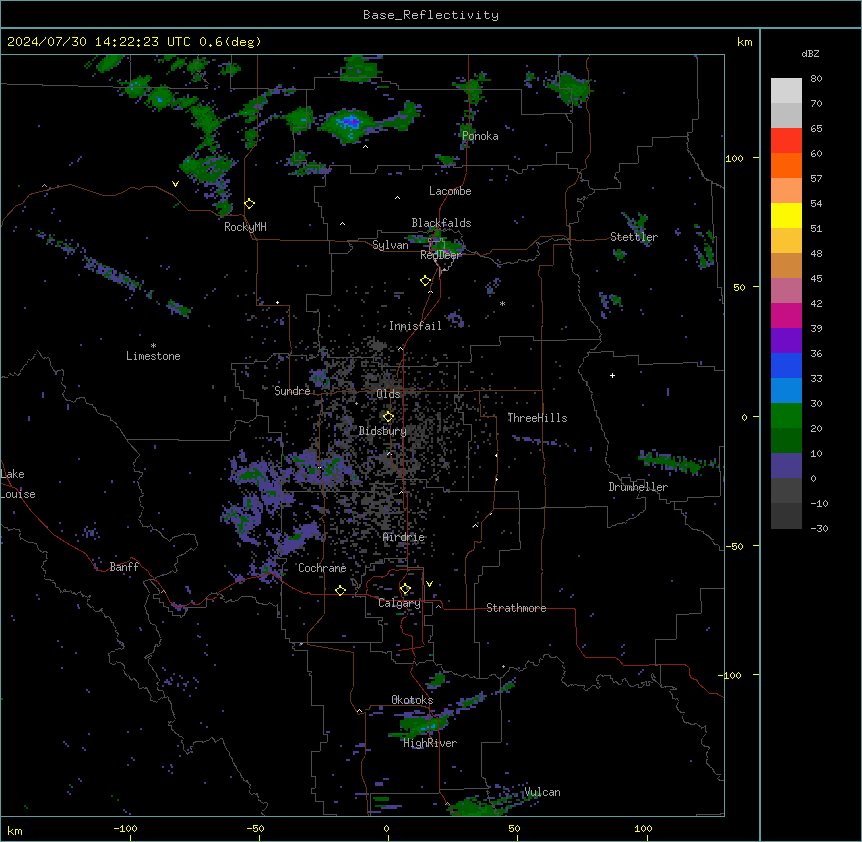Select the white top swatch in dBZ legend
This screenshot has height=842, width=862.
coord(786,91)
